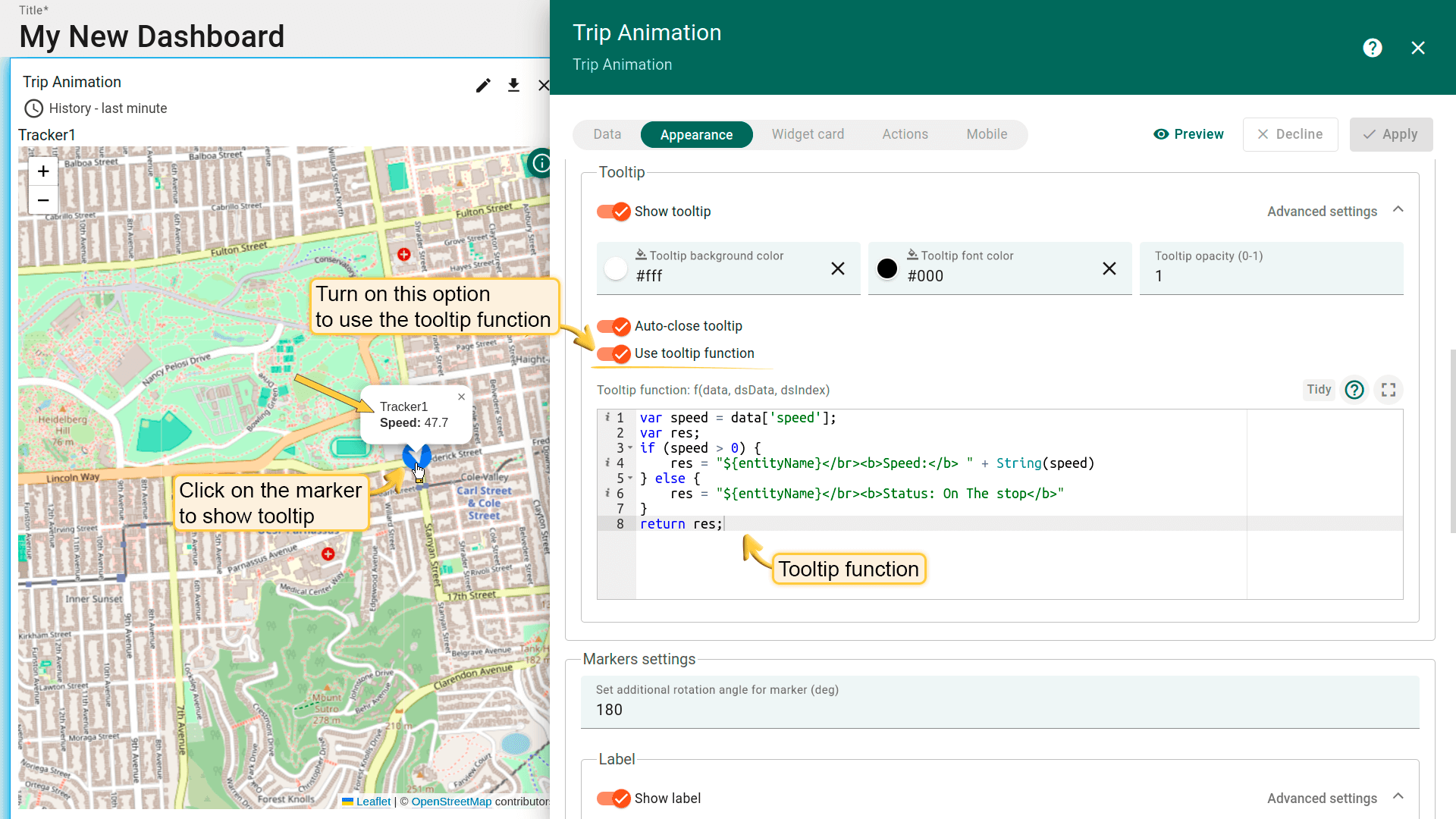Close the Tracker1 tooltip popup

point(461,397)
